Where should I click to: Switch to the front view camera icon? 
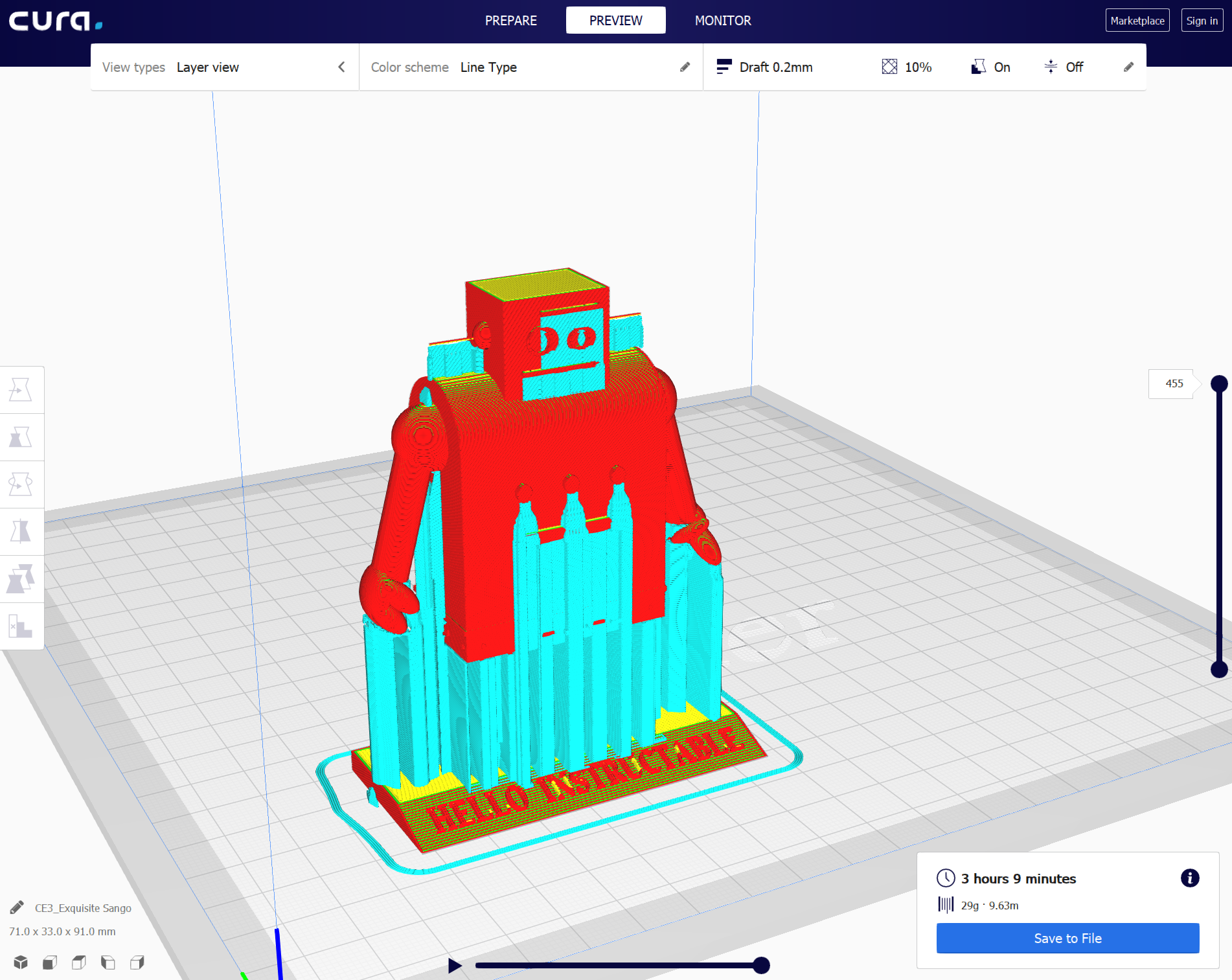[x=50, y=963]
